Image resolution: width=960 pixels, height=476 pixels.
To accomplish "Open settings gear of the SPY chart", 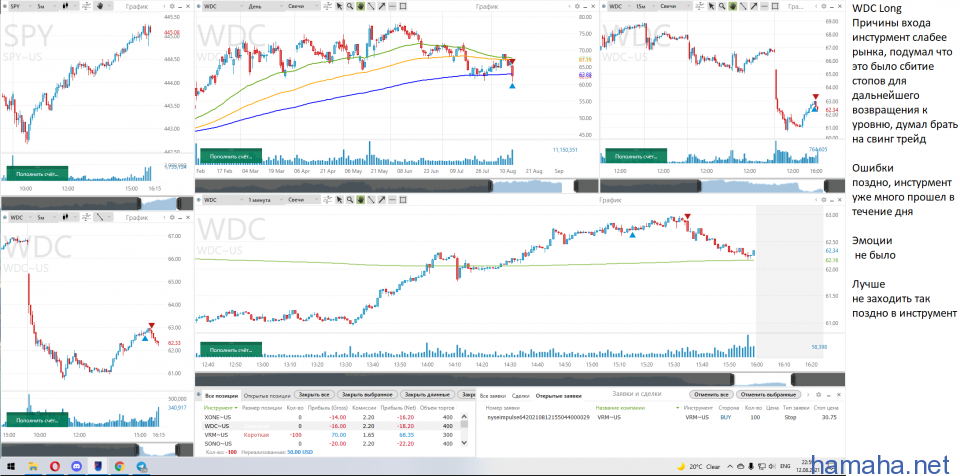I will (172, 6).
